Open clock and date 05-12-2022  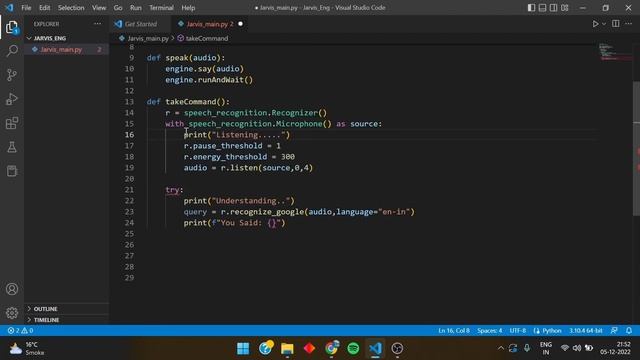tap(615, 348)
